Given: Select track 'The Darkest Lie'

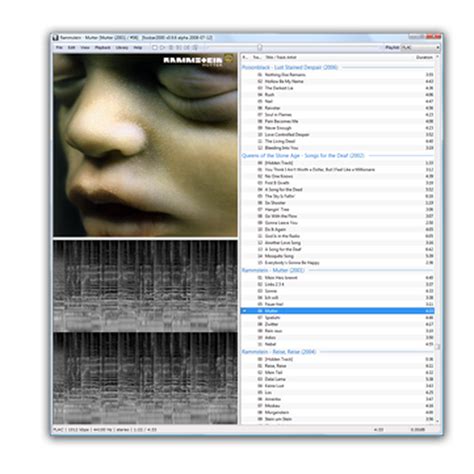Looking at the screenshot, I should click(337, 88).
